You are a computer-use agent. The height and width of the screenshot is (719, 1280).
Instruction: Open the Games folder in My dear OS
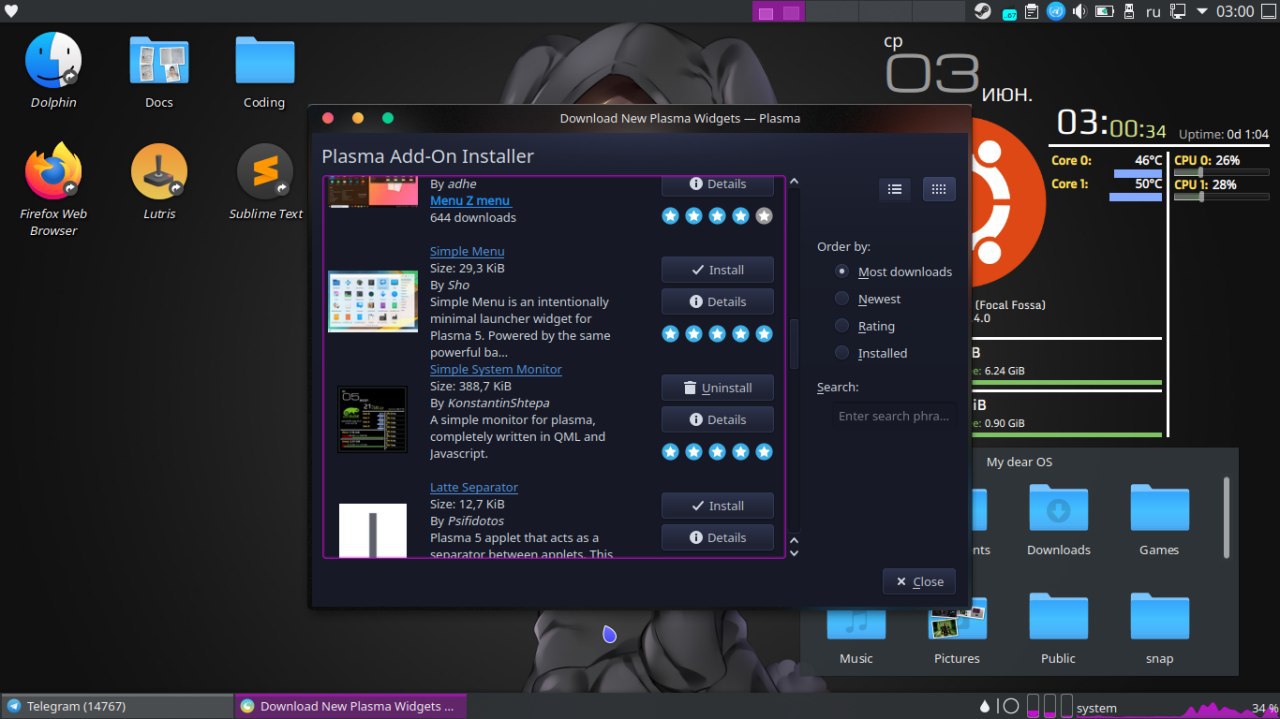pyautogui.click(x=1159, y=520)
